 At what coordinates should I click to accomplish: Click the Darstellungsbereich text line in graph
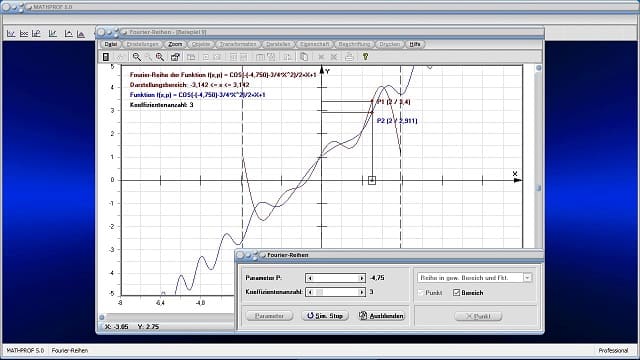click(x=189, y=85)
